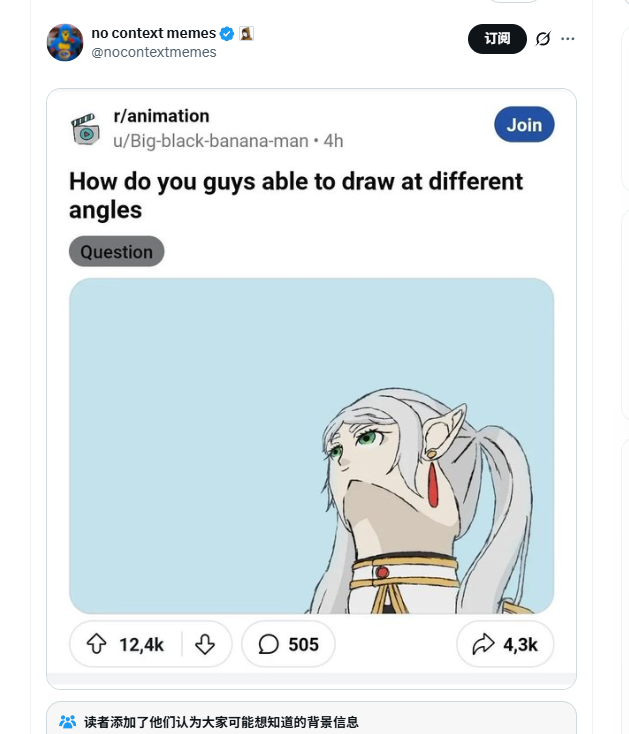Click the no context memes profile avatar

65,43
